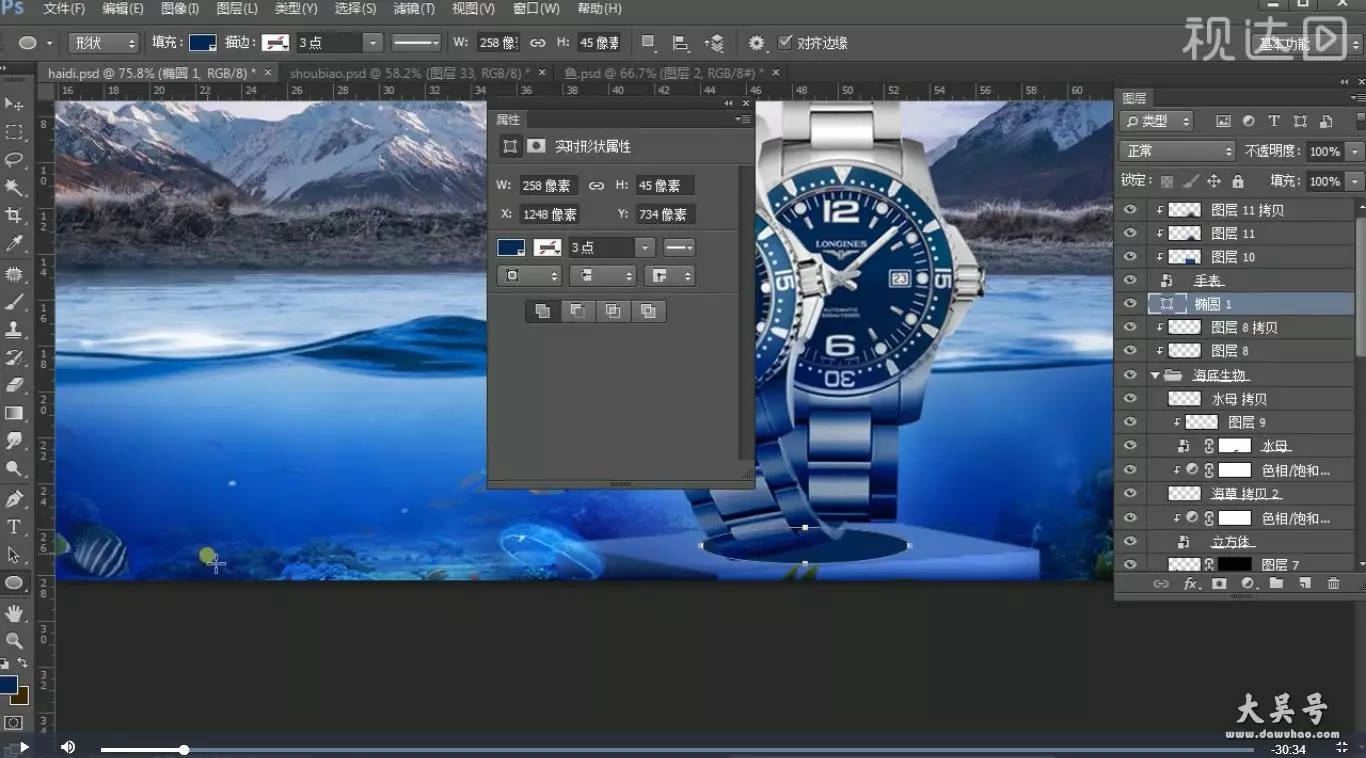Click the W width field in Properties panel
Image resolution: width=1366 pixels, height=758 pixels.
pos(548,186)
